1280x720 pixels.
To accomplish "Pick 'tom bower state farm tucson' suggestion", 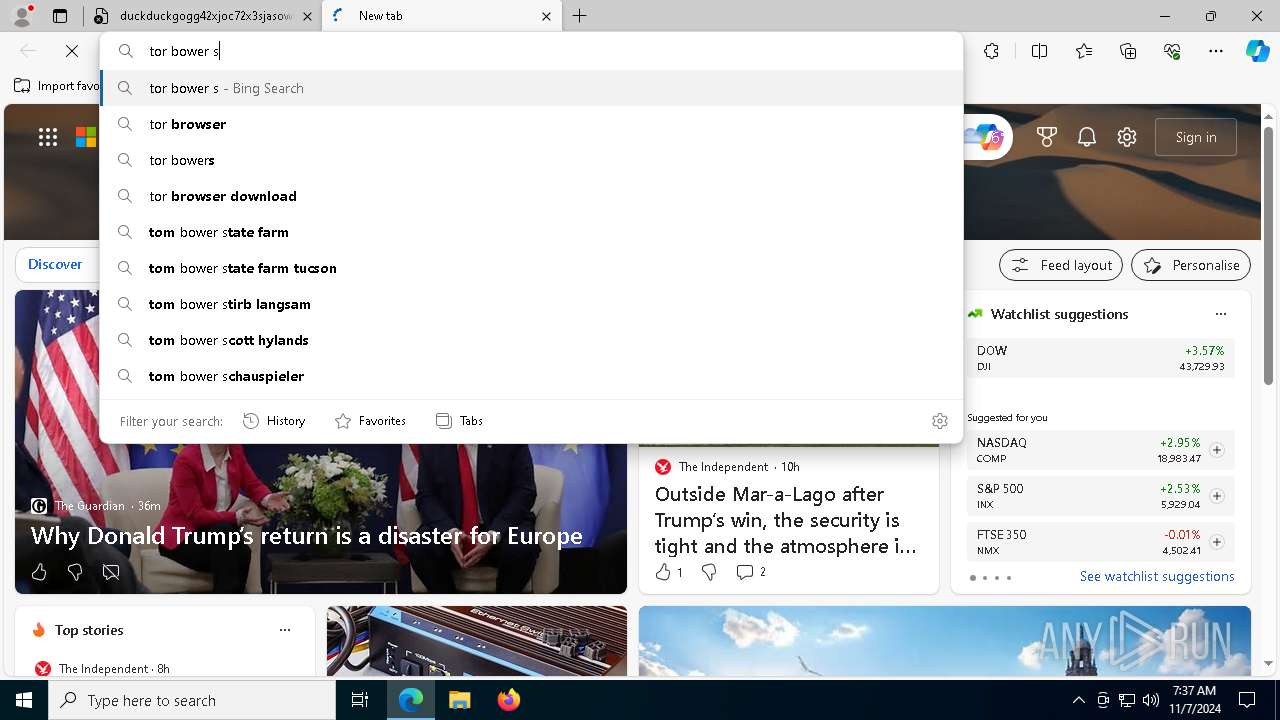I will click(x=531, y=268).
